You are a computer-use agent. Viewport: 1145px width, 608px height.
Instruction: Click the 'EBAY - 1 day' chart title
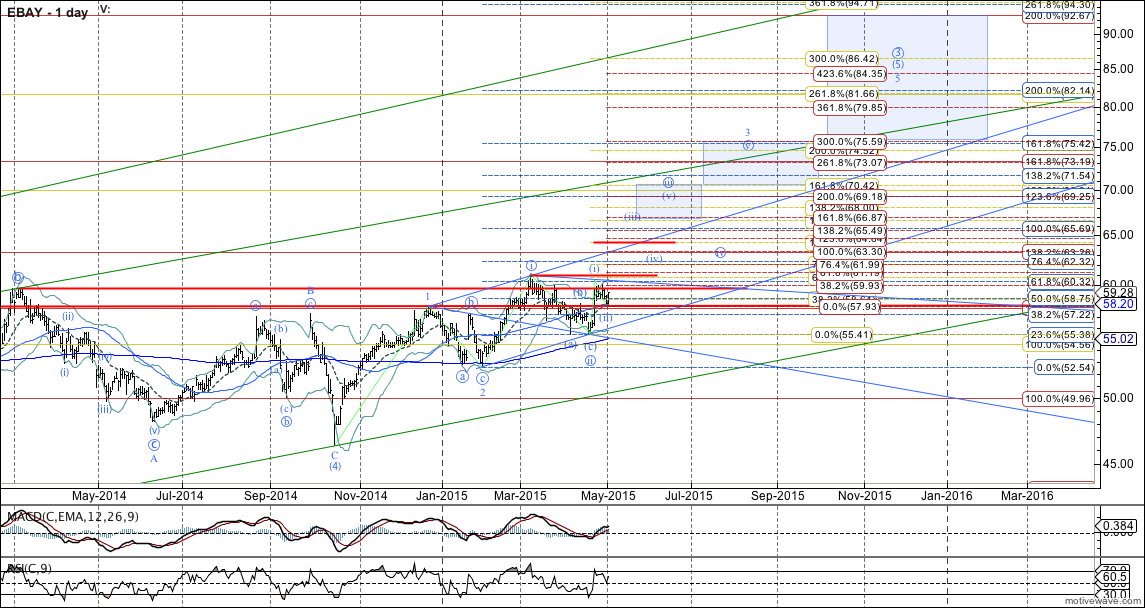[x=48, y=12]
